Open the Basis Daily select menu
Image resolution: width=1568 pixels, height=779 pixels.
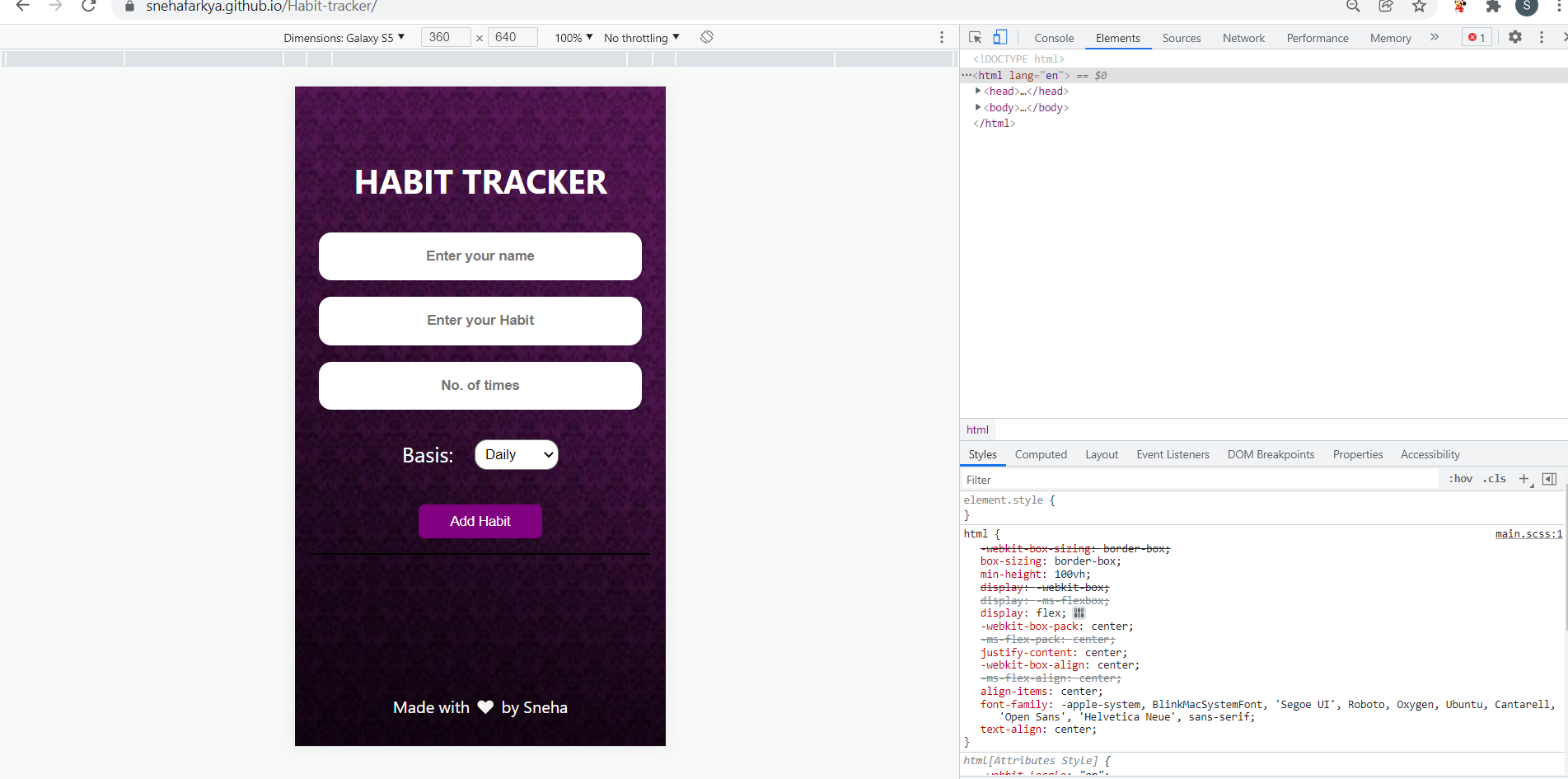516,454
